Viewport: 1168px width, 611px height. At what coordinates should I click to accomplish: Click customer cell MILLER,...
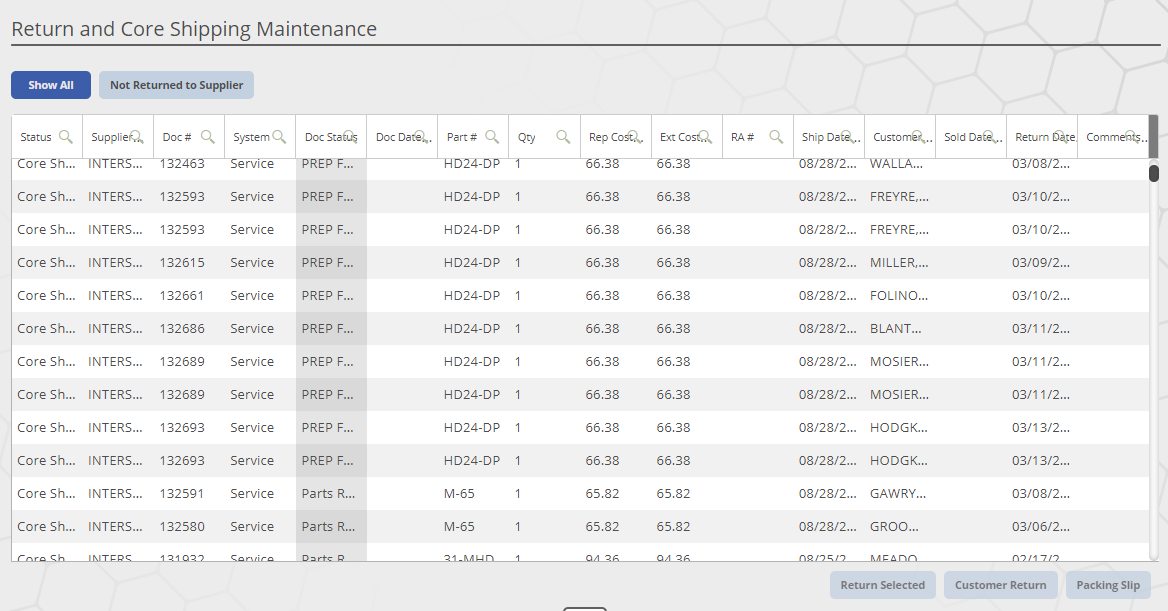click(x=899, y=262)
